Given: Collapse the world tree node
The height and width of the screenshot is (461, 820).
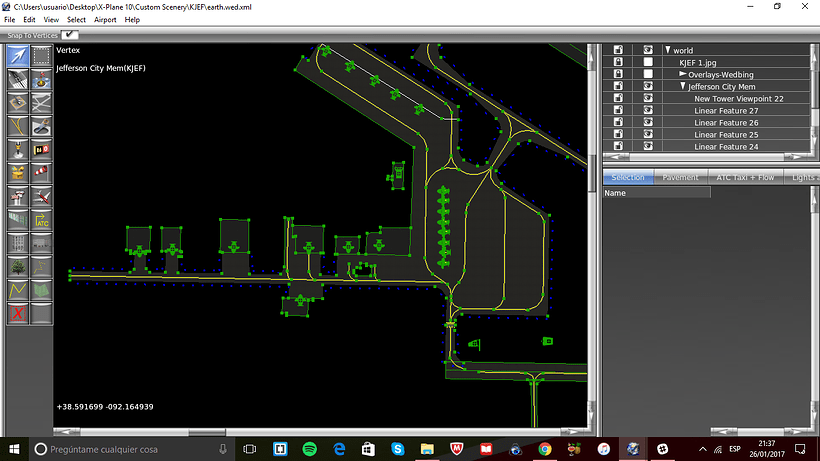Looking at the screenshot, I should click(x=668, y=50).
